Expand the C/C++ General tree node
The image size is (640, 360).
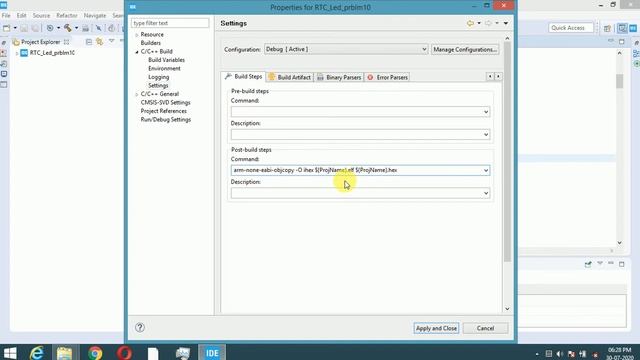pos(137,94)
